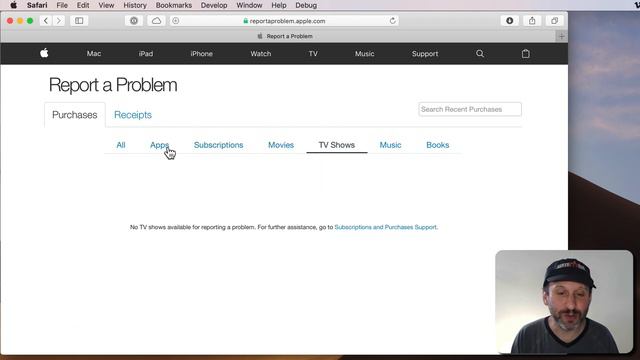
Task: Go to Support in Apple navigation
Action: pos(425,53)
